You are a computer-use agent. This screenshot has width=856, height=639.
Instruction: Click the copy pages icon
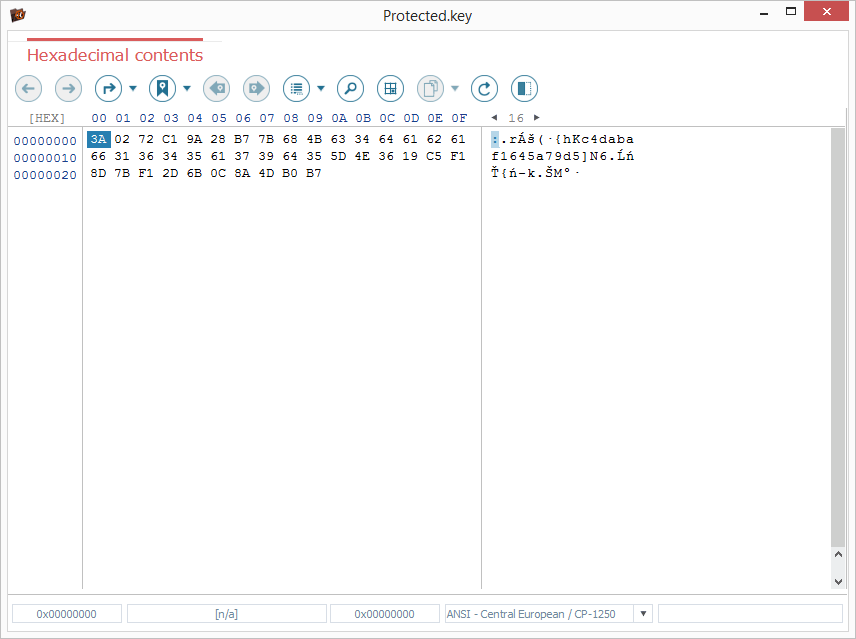(x=430, y=89)
